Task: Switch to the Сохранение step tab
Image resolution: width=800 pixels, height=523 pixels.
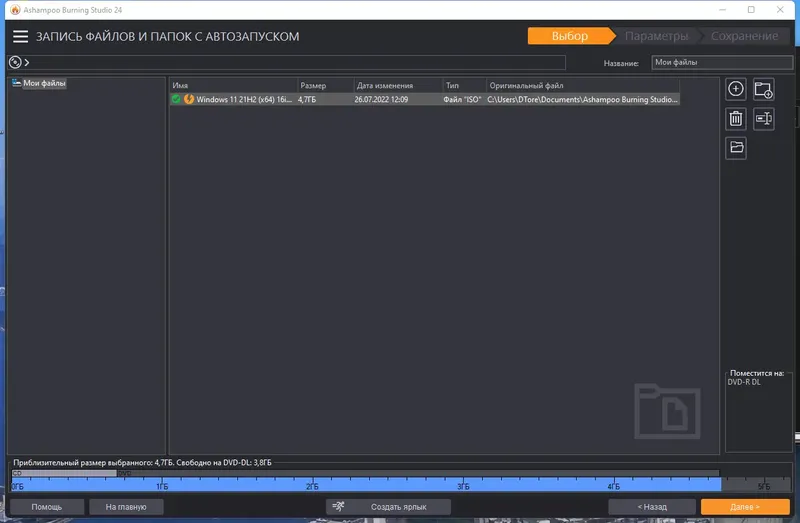Action: tap(744, 36)
